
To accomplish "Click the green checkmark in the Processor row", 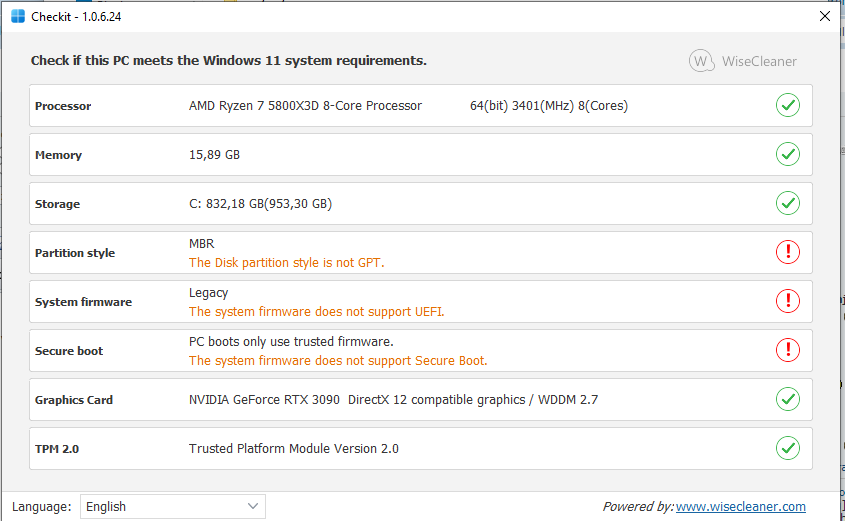I will (788, 105).
